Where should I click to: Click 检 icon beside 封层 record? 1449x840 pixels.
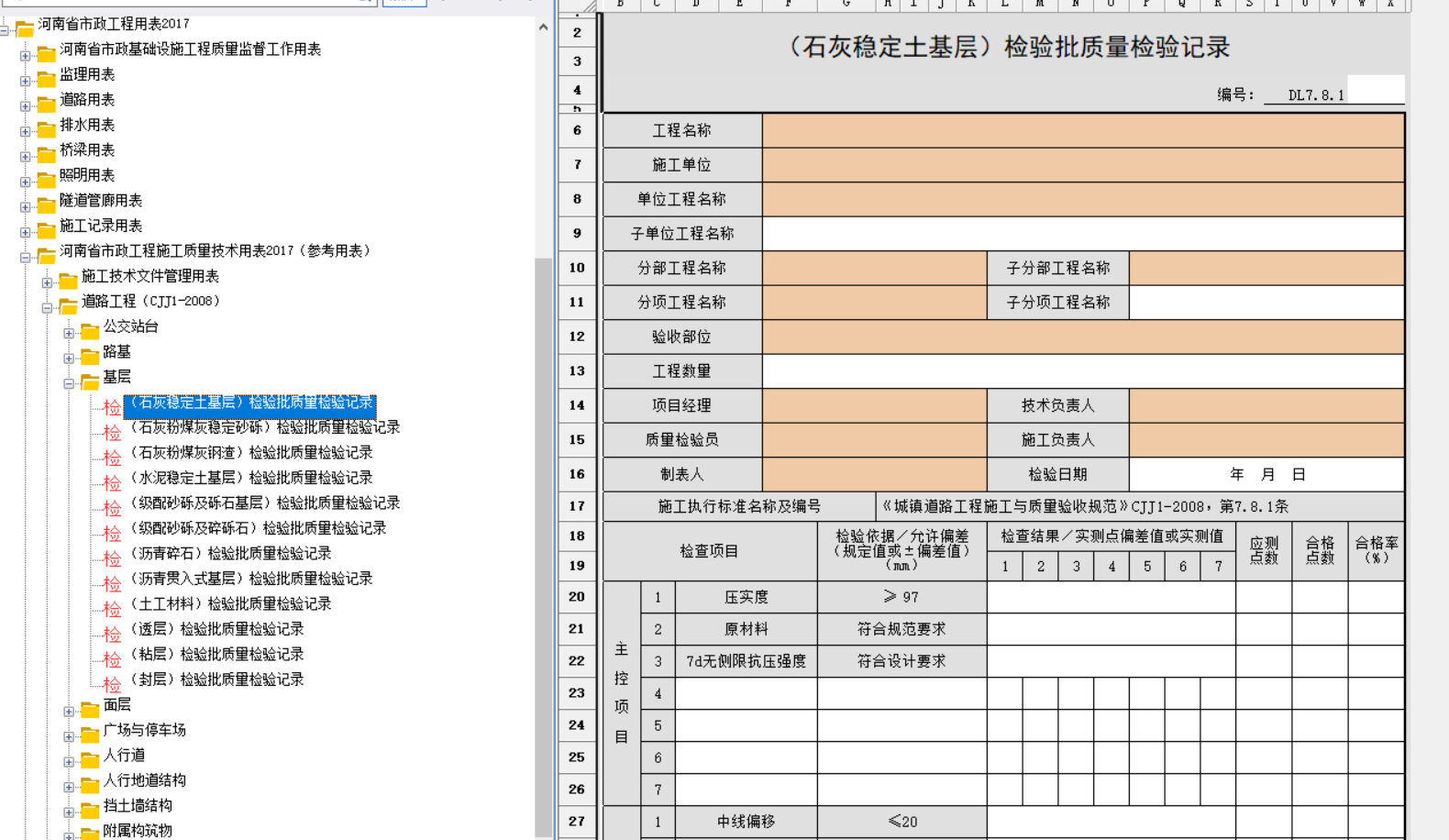pos(112,685)
